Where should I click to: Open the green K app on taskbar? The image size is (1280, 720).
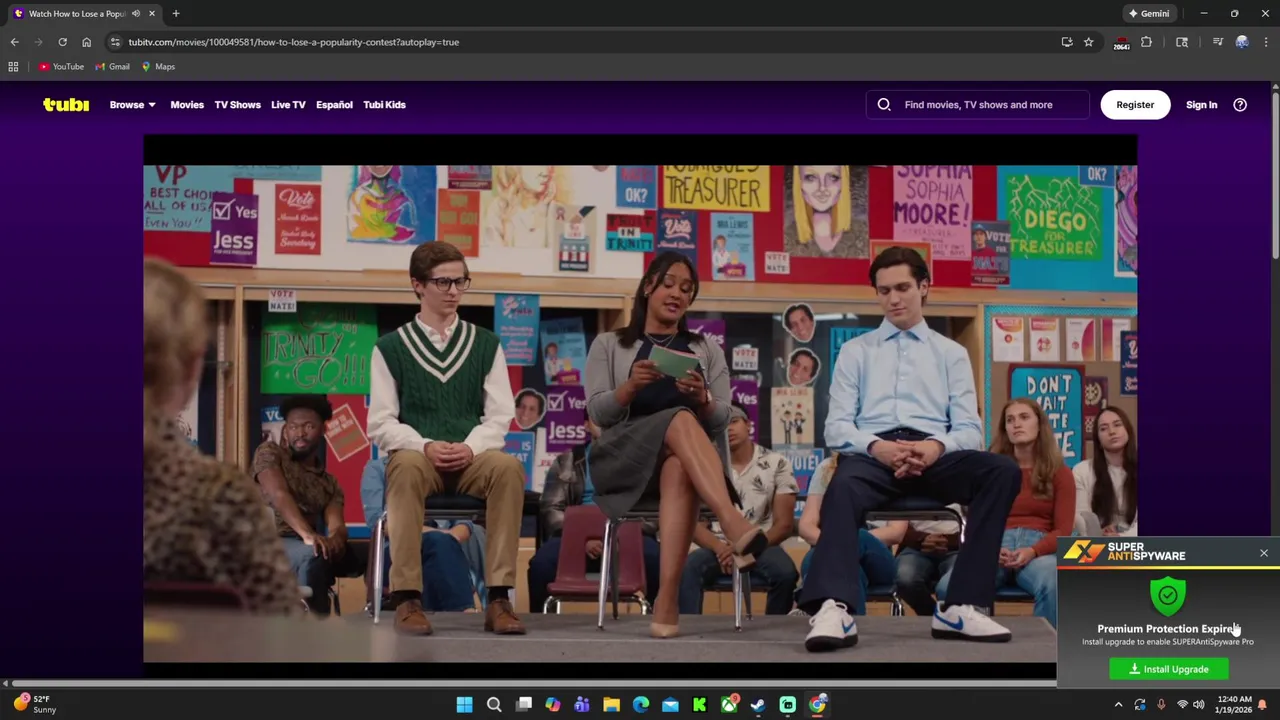click(x=699, y=705)
